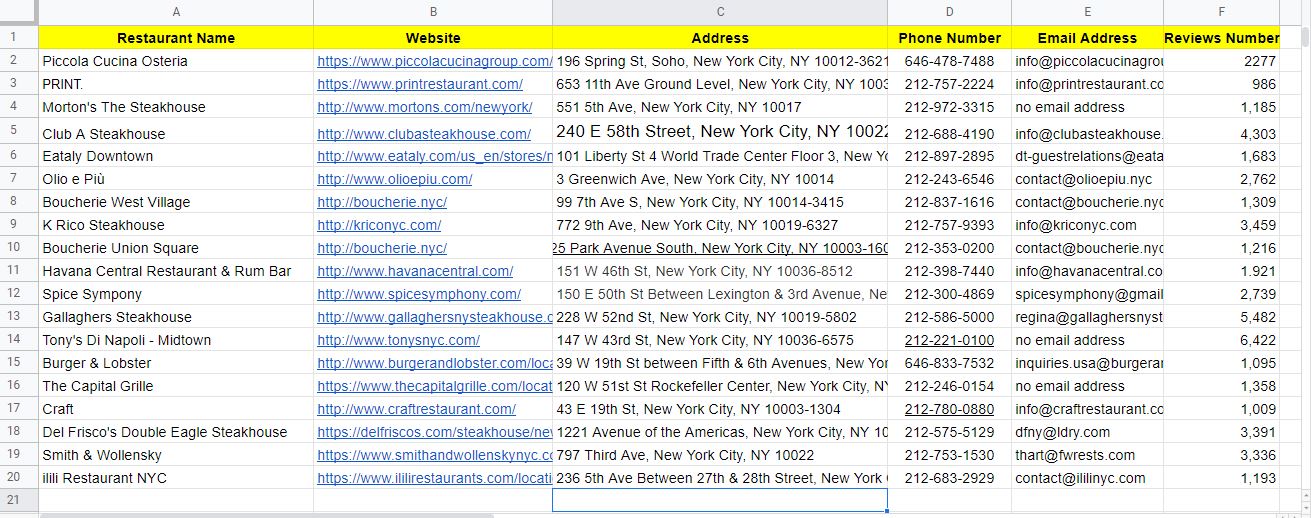The image size is (1311, 518).
Task: Open boucherie.nyc link in Boucherie West Village row
Action: pos(382,202)
